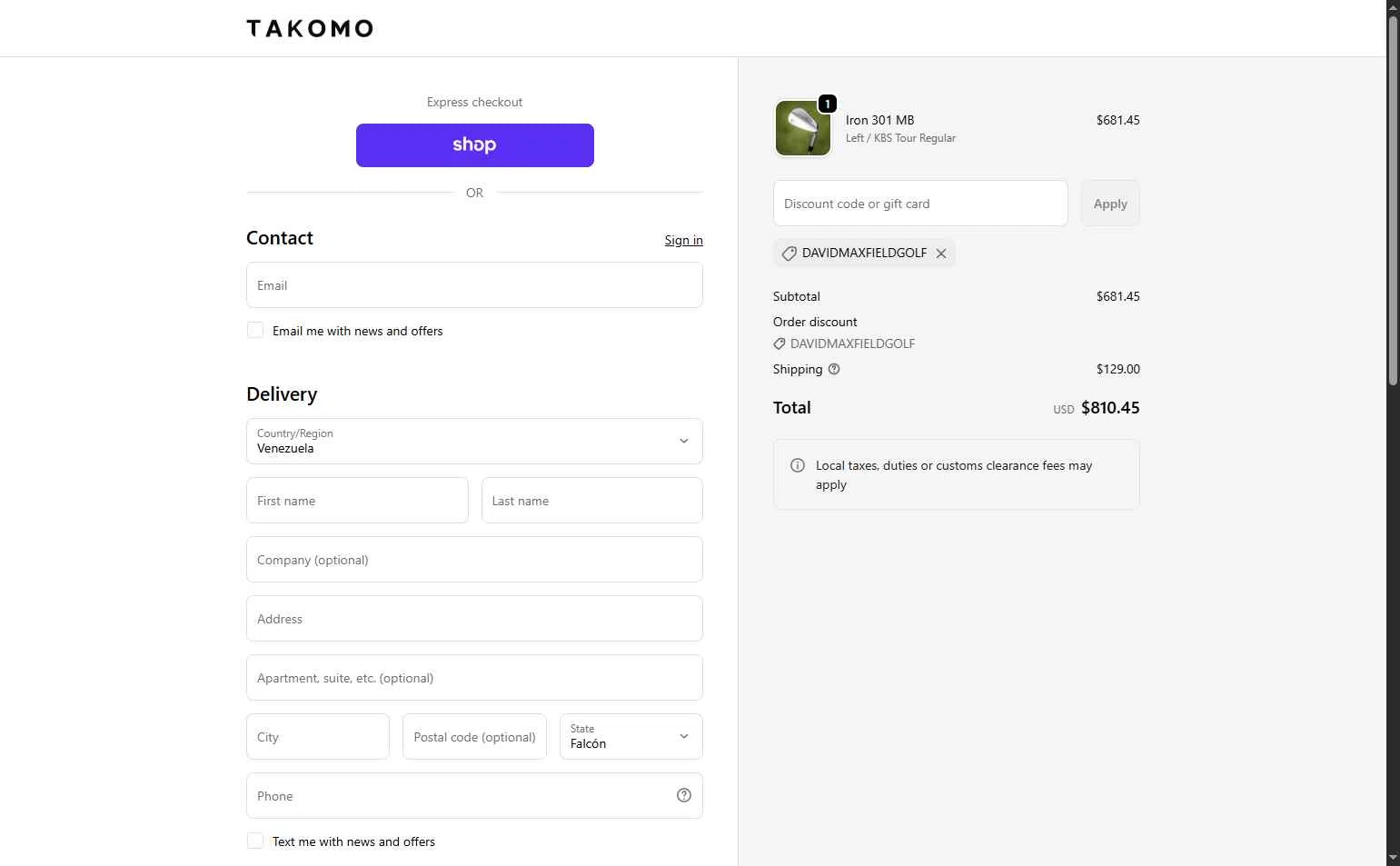
Task: Enable Email me with news and offers
Action: (x=255, y=330)
